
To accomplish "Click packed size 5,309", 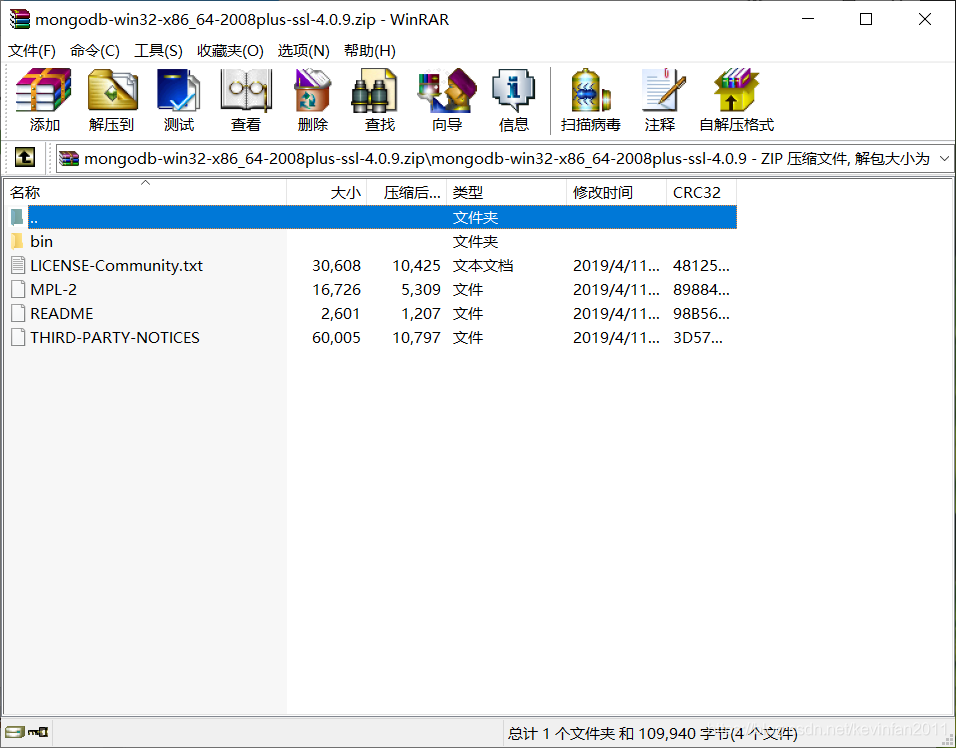I will [421, 290].
